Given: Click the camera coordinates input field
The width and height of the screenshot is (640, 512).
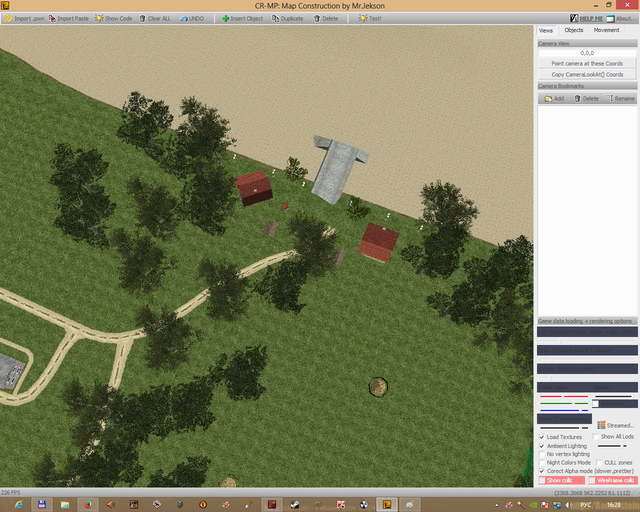Looking at the screenshot, I should 587,53.
